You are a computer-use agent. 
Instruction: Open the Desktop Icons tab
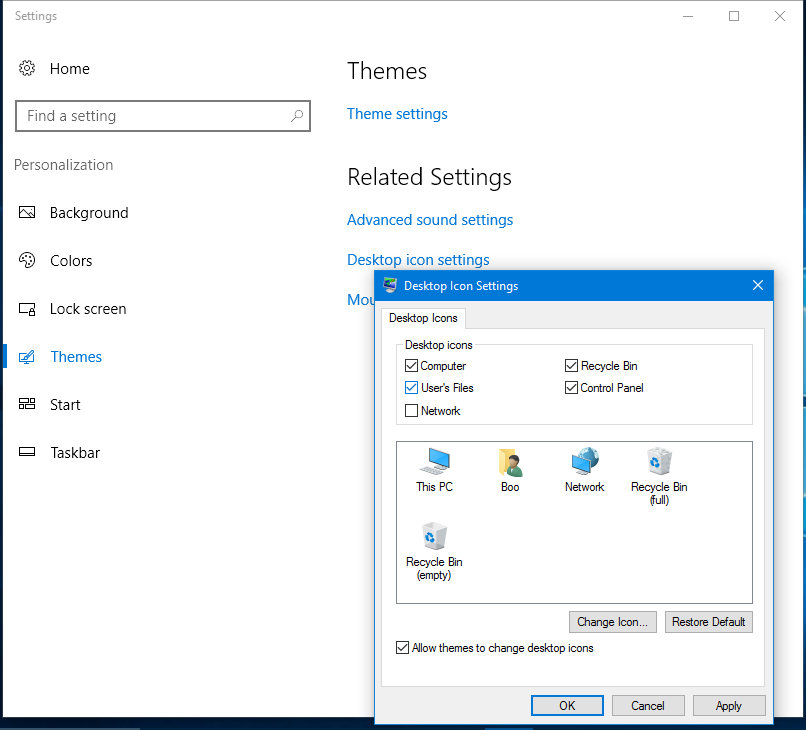click(x=423, y=318)
